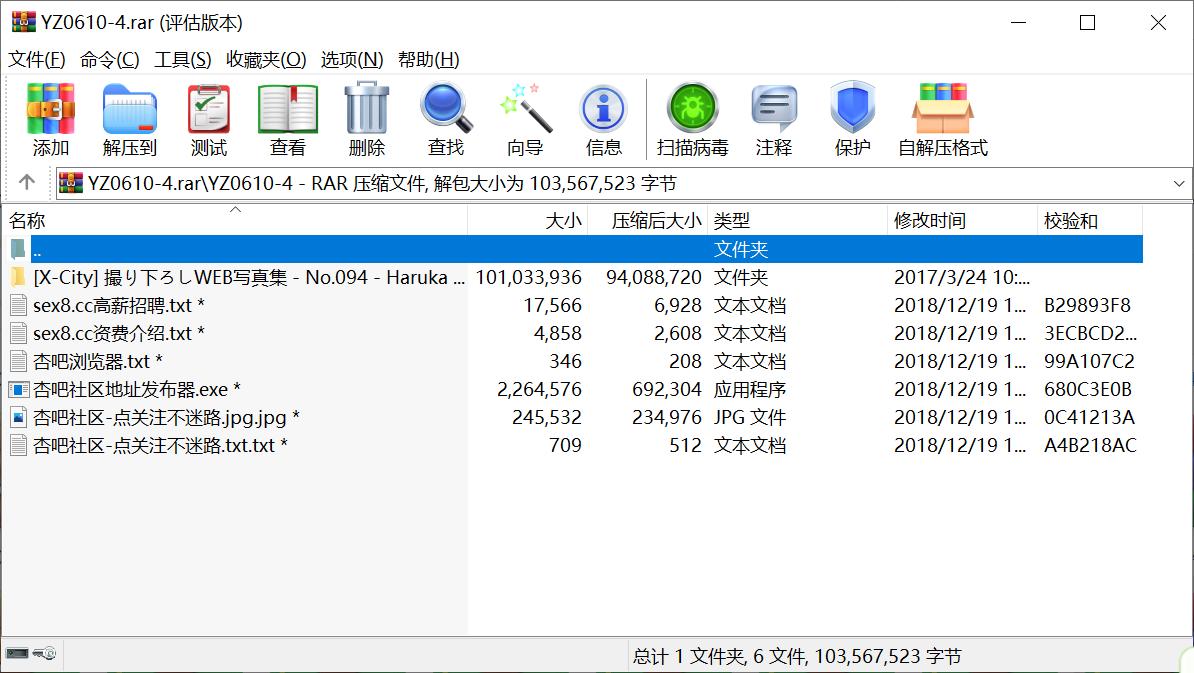Image resolution: width=1194 pixels, height=673 pixels.
Task: Open the 查找 (Find) magnifier tool
Action: pyautogui.click(x=446, y=120)
